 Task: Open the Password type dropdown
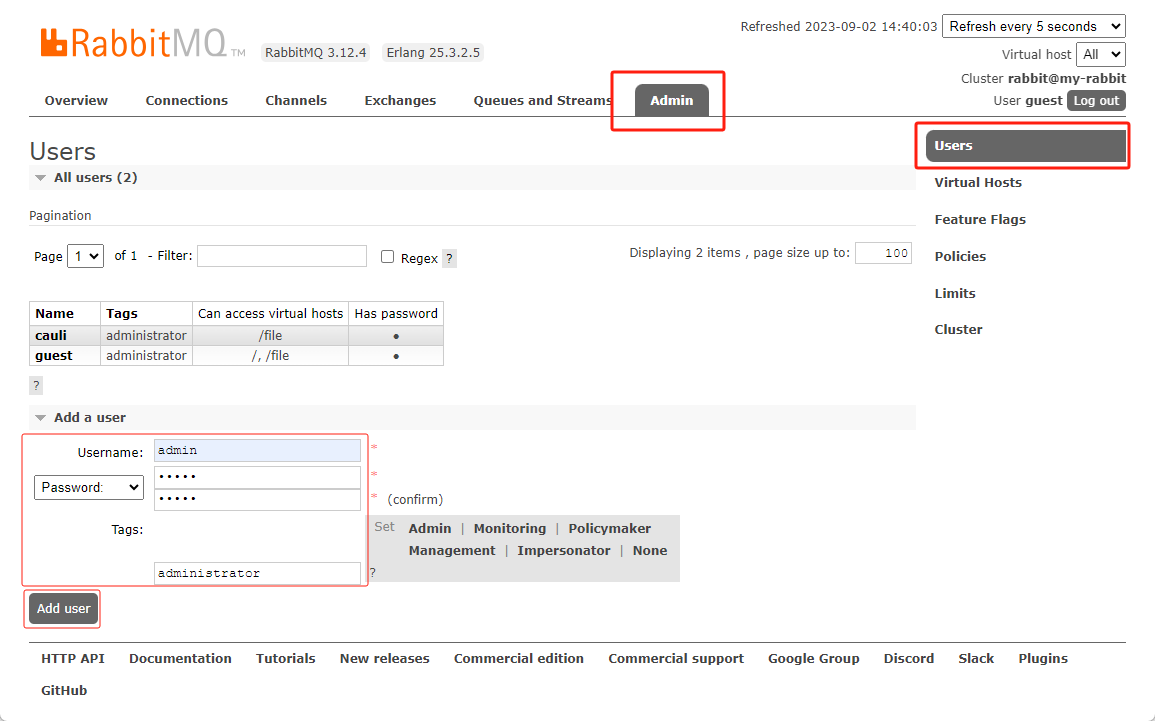click(x=89, y=488)
